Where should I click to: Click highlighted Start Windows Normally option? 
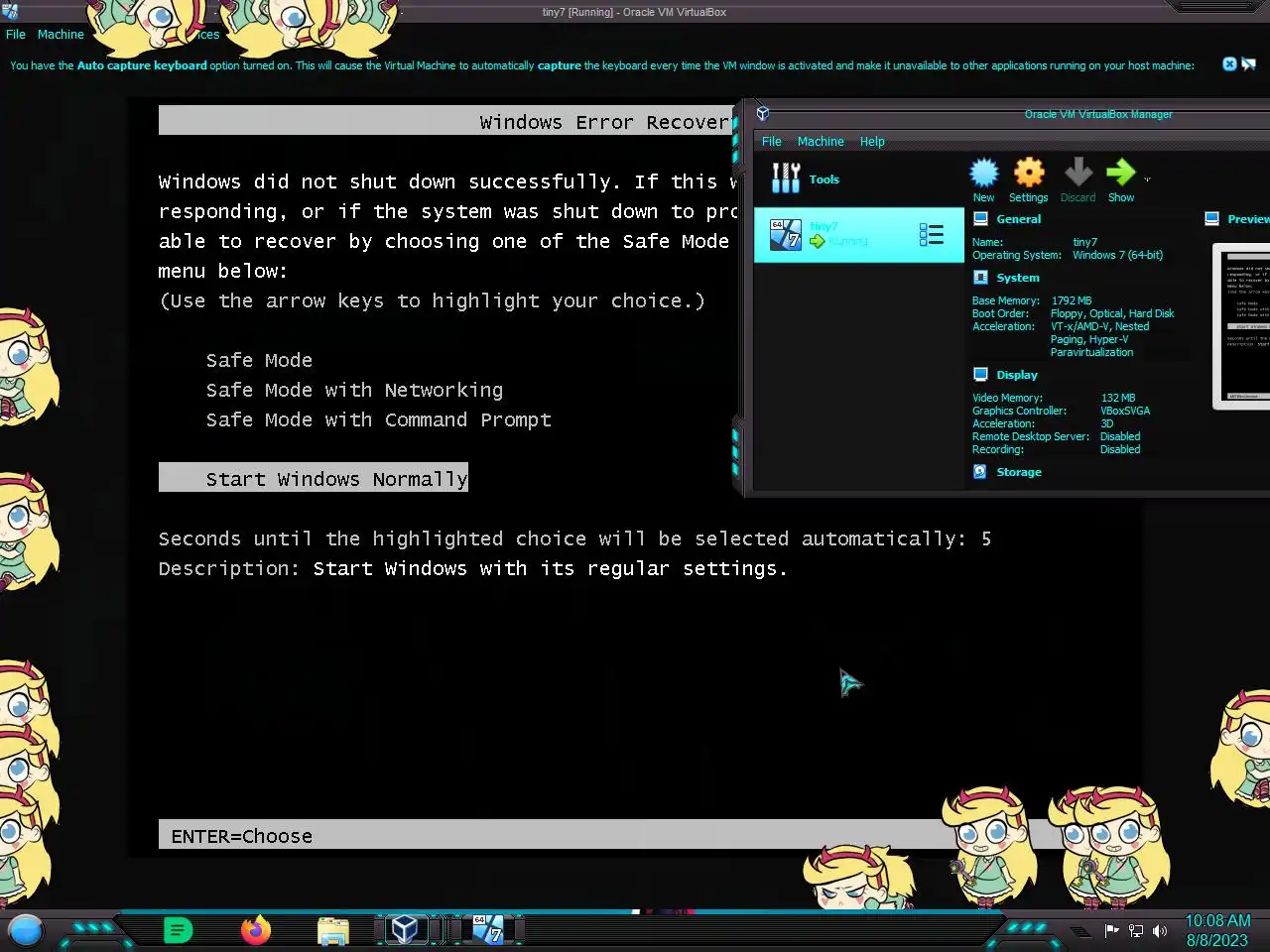click(x=314, y=478)
